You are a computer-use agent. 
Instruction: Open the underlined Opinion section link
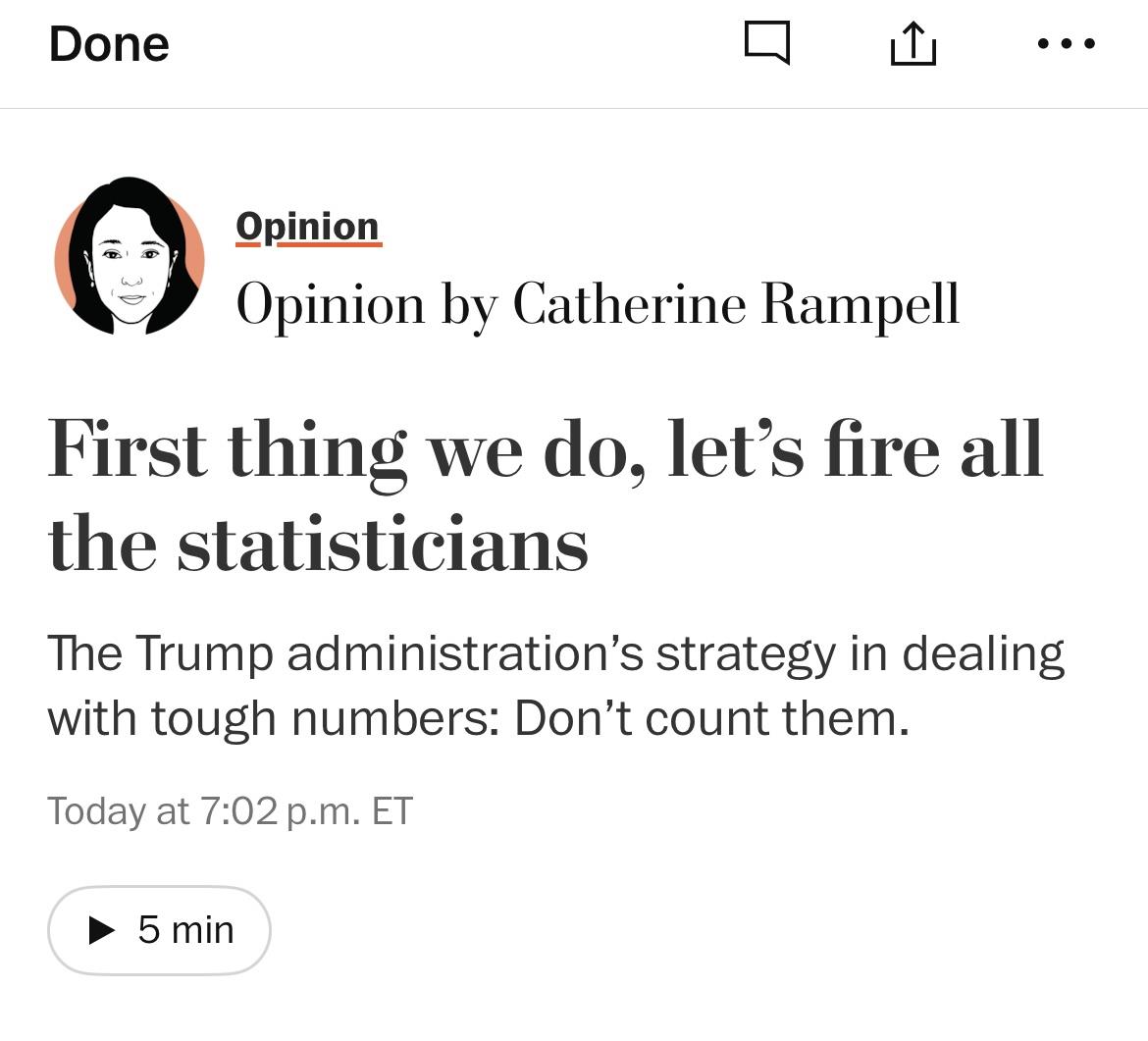308,228
